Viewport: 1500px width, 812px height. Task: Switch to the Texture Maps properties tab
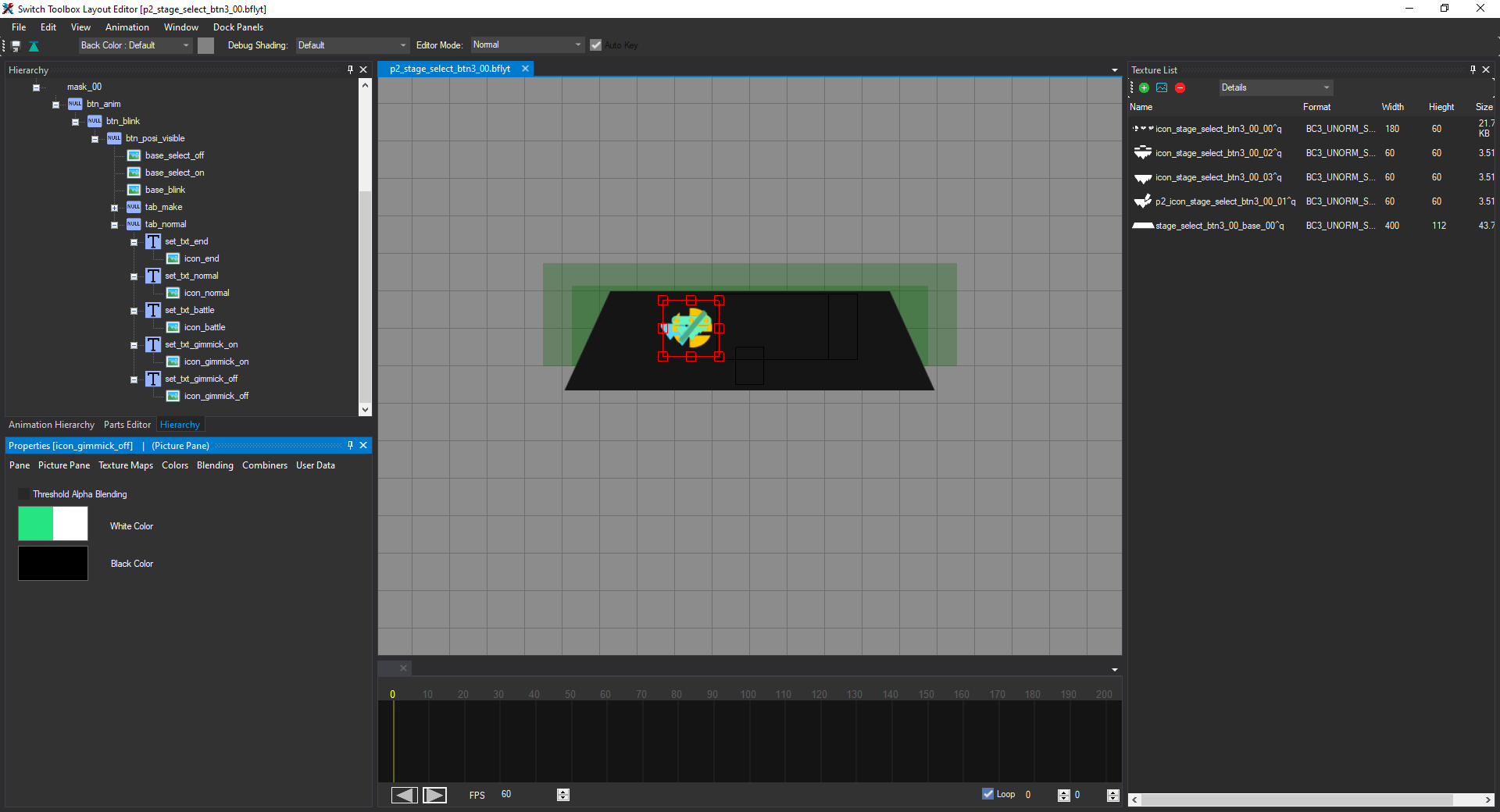click(x=125, y=465)
